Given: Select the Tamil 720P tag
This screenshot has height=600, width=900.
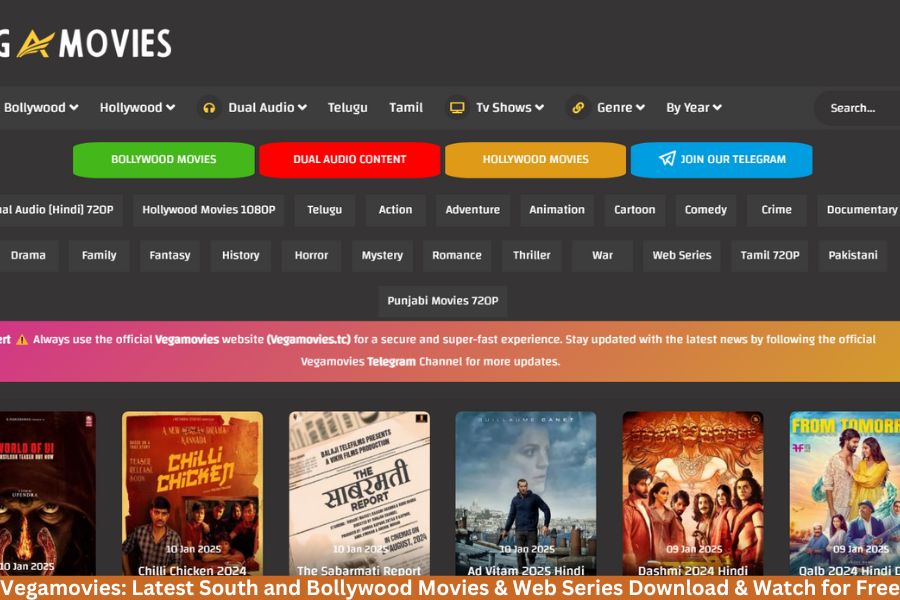Looking at the screenshot, I should tap(770, 255).
